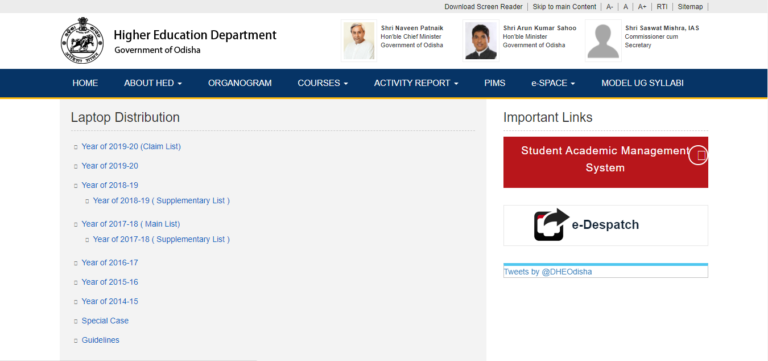Image resolution: width=768 pixels, height=361 pixels.
Task: Open Year of 2017-18 (Main List)
Action: tap(131, 224)
